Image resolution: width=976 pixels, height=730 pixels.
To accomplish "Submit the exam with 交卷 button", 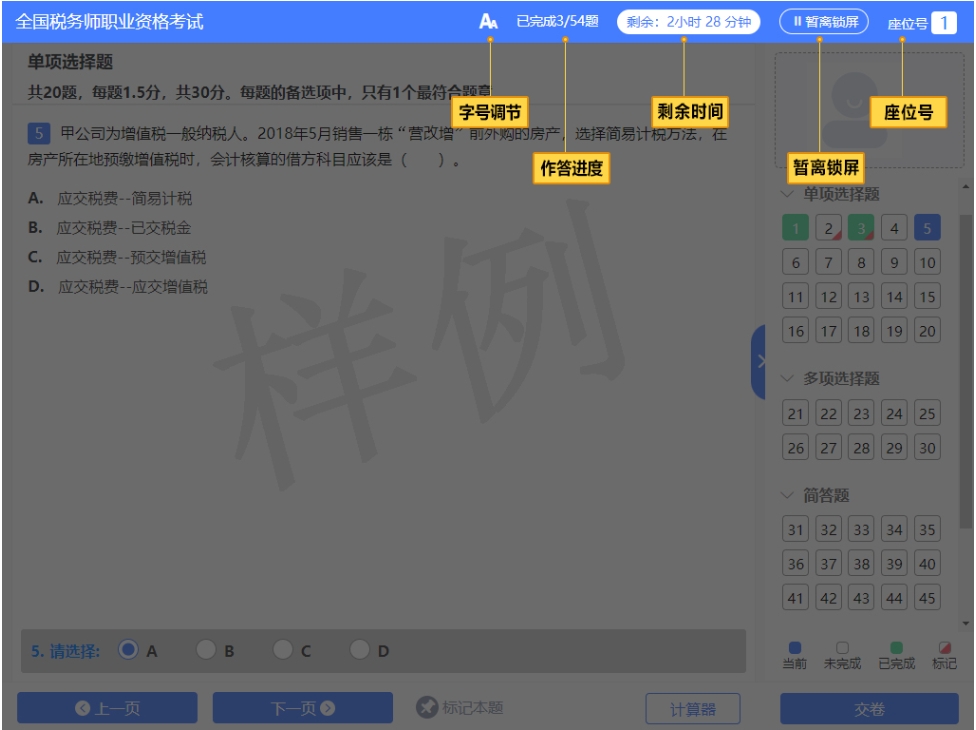I will point(869,708).
